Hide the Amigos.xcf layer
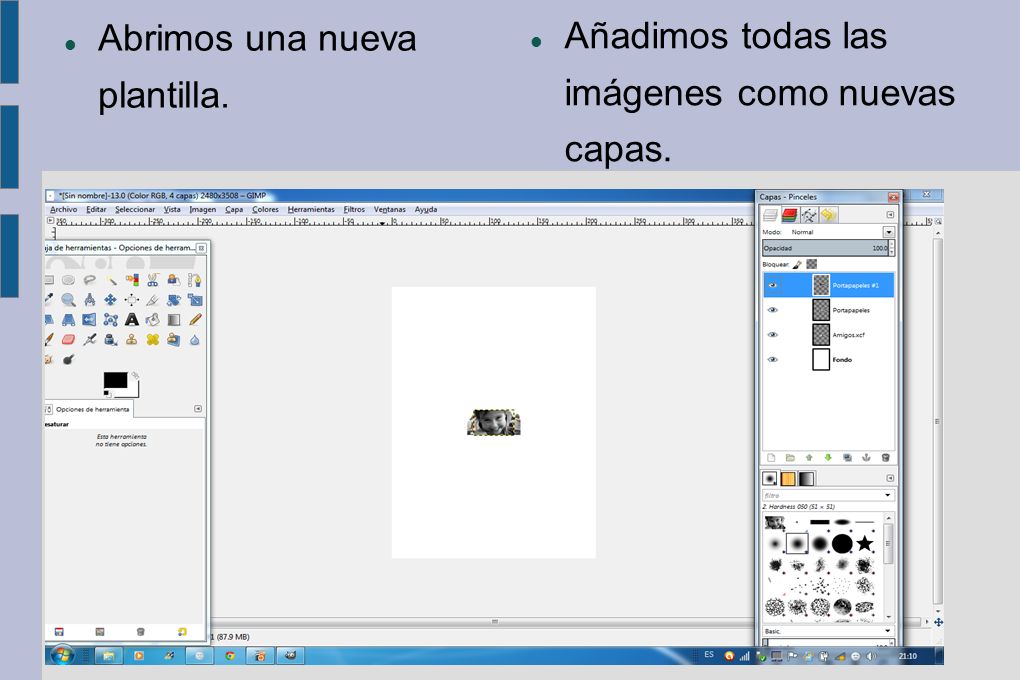This screenshot has width=1020, height=680. pyautogui.click(x=773, y=334)
